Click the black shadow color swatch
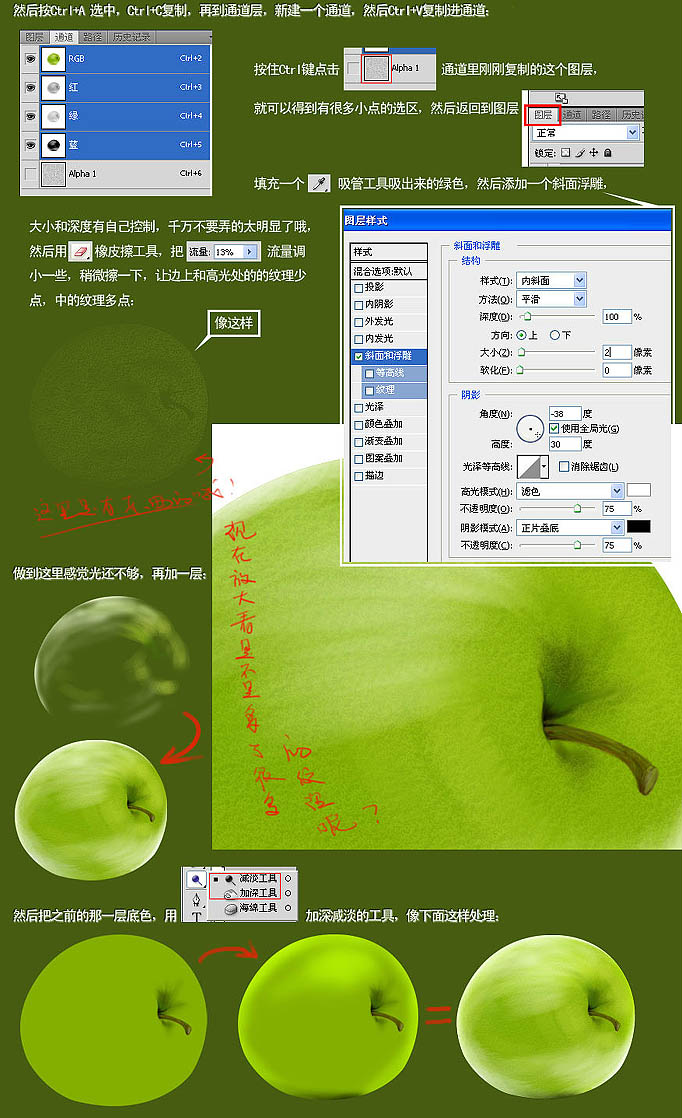Screen dimensions: 682x1118 click(639, 526)
